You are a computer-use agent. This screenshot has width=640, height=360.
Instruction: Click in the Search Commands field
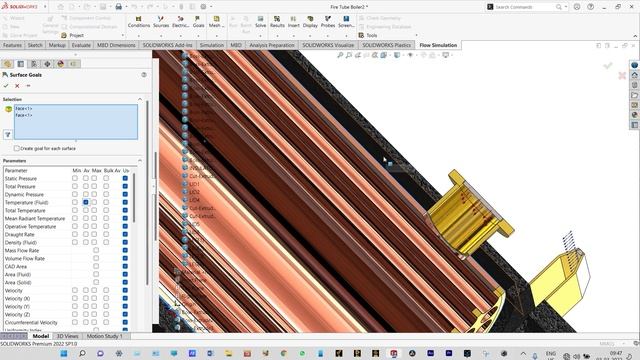coord(524,7)
